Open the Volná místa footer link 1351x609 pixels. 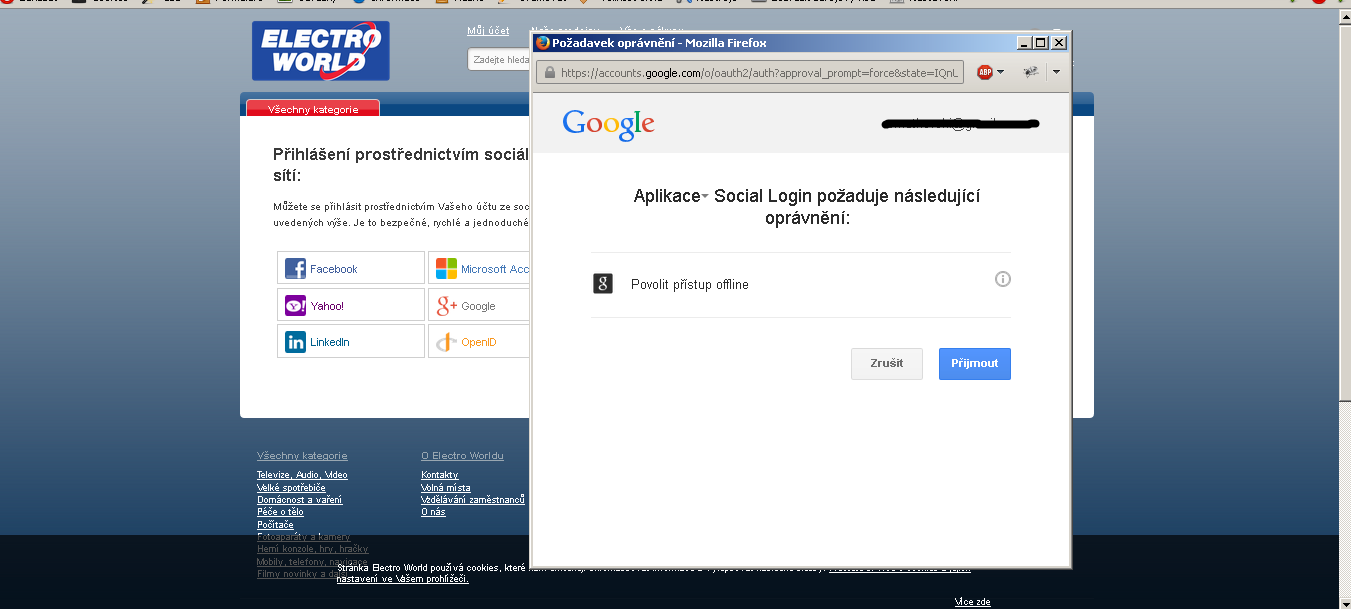pos(445,487)
